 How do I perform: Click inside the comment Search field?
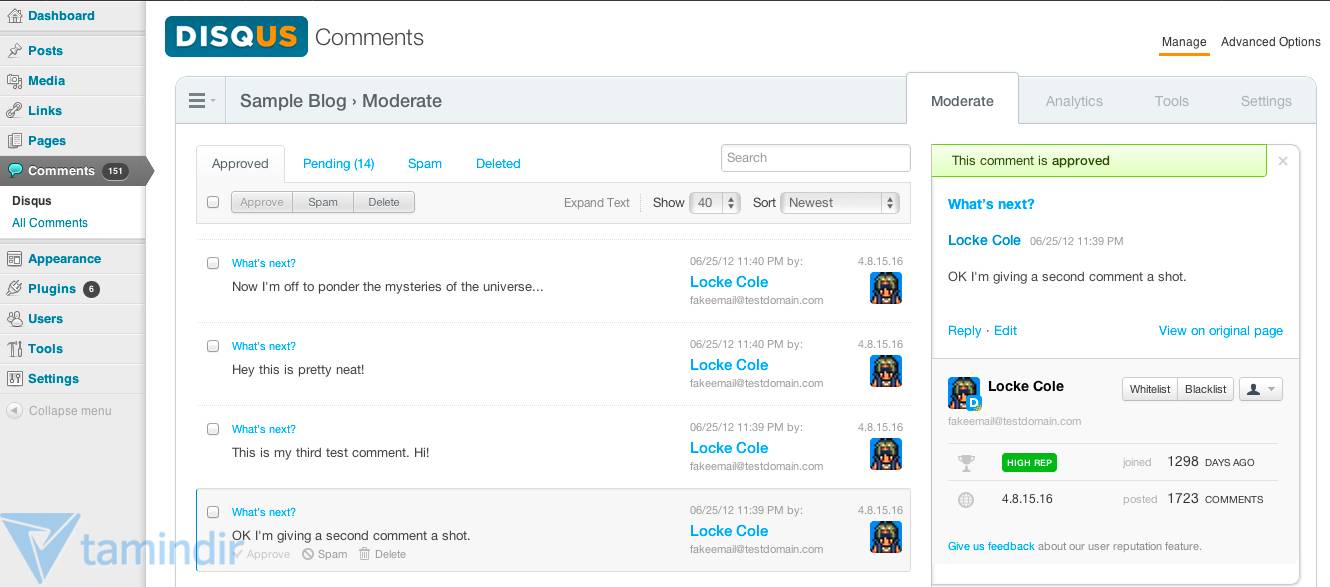(x=815, y=157)
